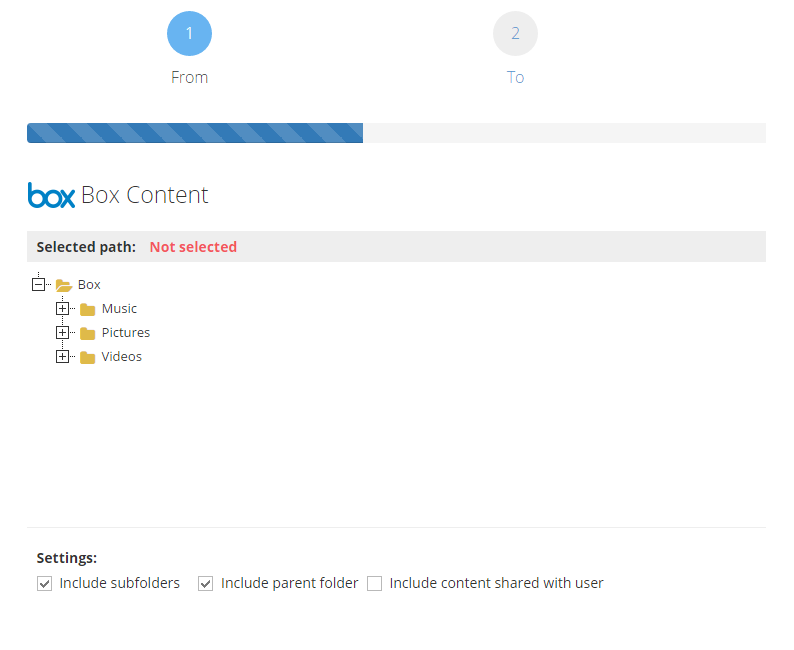This screenshot has width=794, height=650.
Task: Click the blue Box logo
Action: pos(51,195)
